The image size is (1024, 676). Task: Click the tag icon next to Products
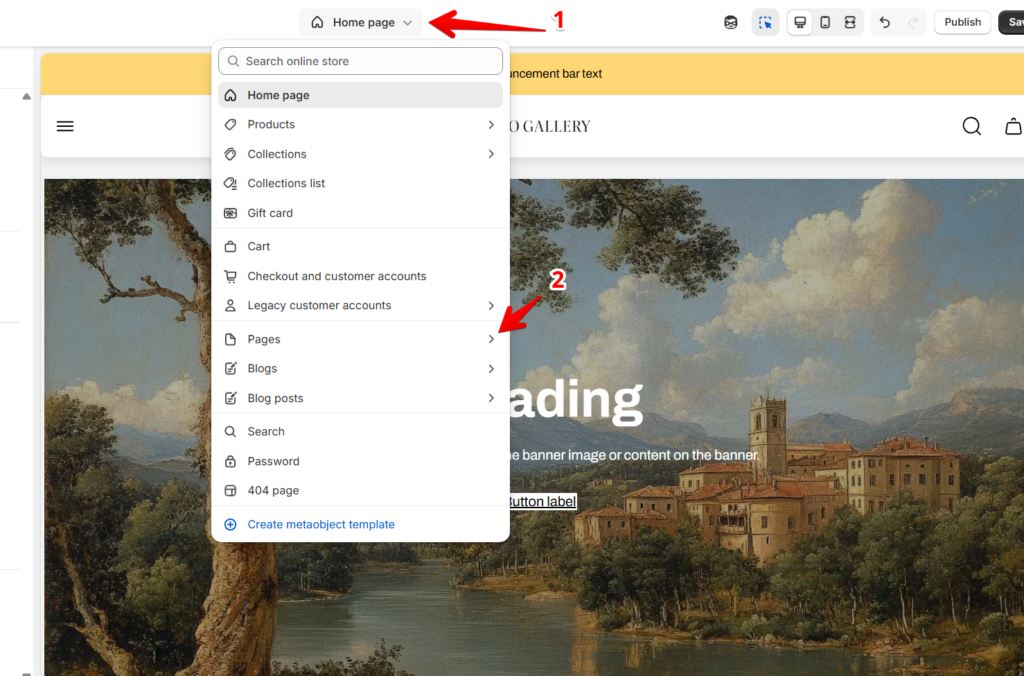(231, 124)
